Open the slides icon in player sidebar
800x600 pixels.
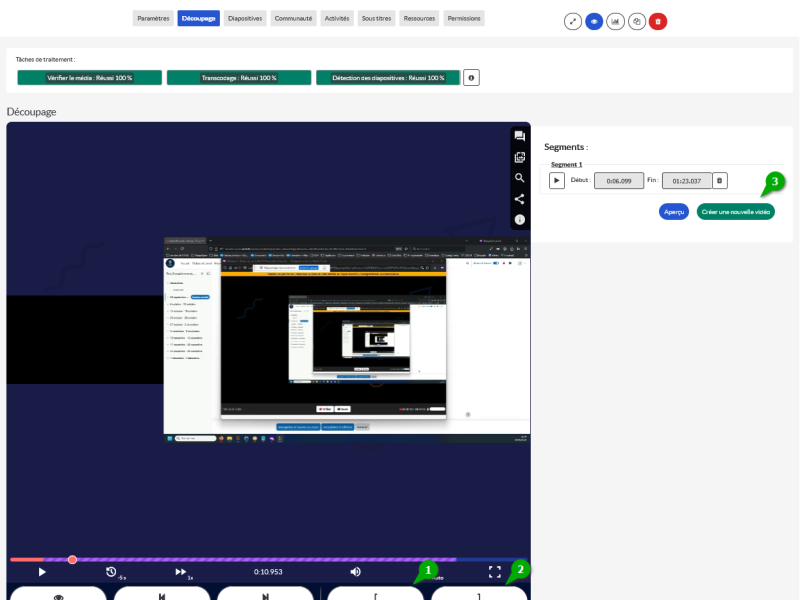click(519, 157)
